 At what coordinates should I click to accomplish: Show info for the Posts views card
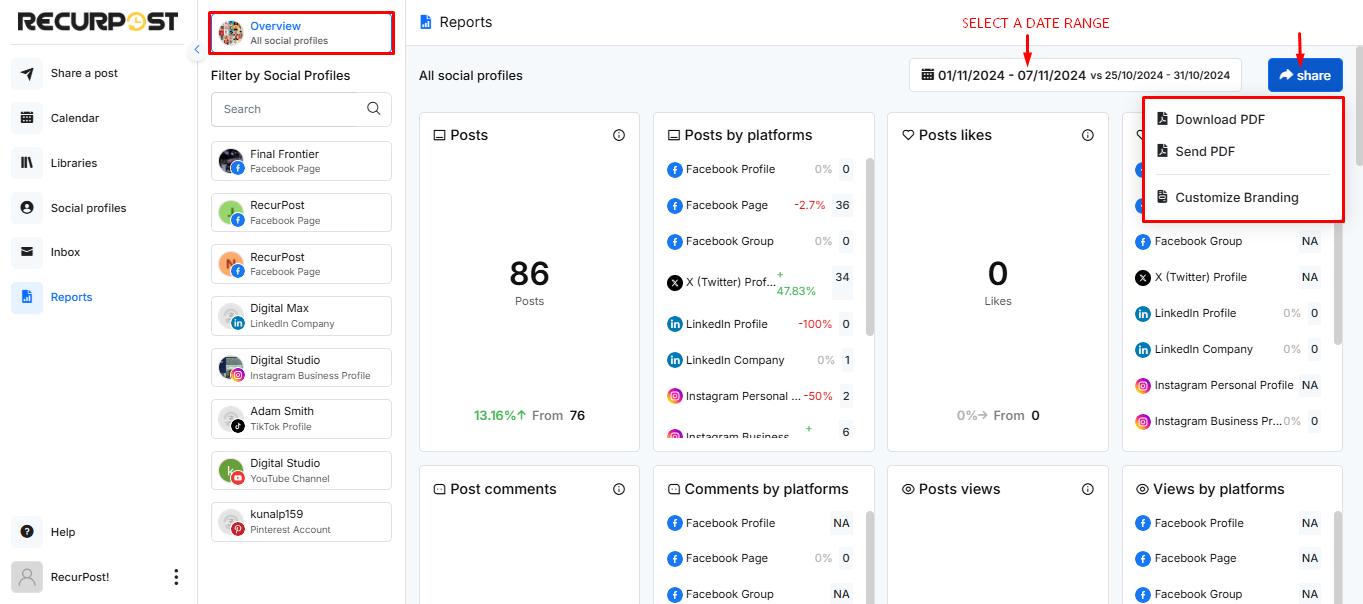coord(1088,489)
